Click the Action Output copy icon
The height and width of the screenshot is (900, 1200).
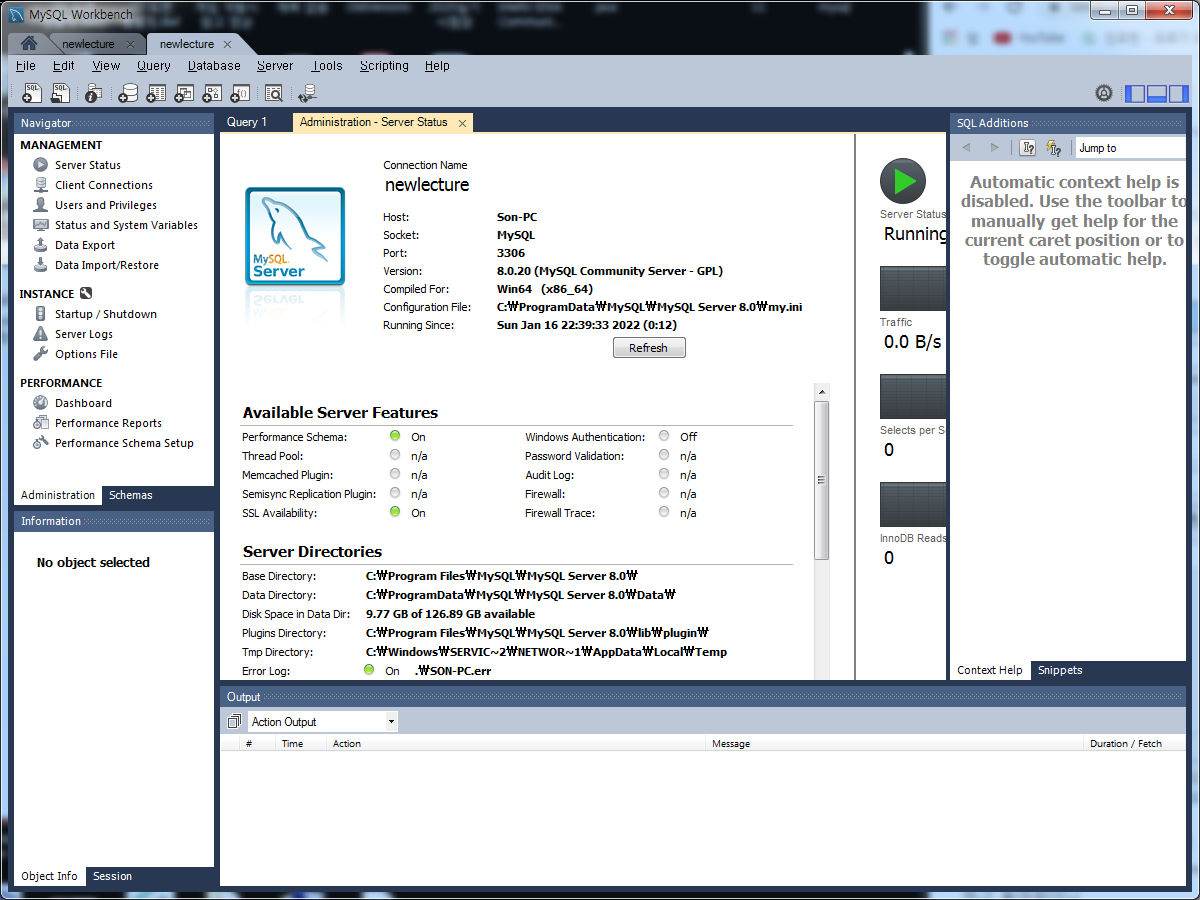coord(234,722)
